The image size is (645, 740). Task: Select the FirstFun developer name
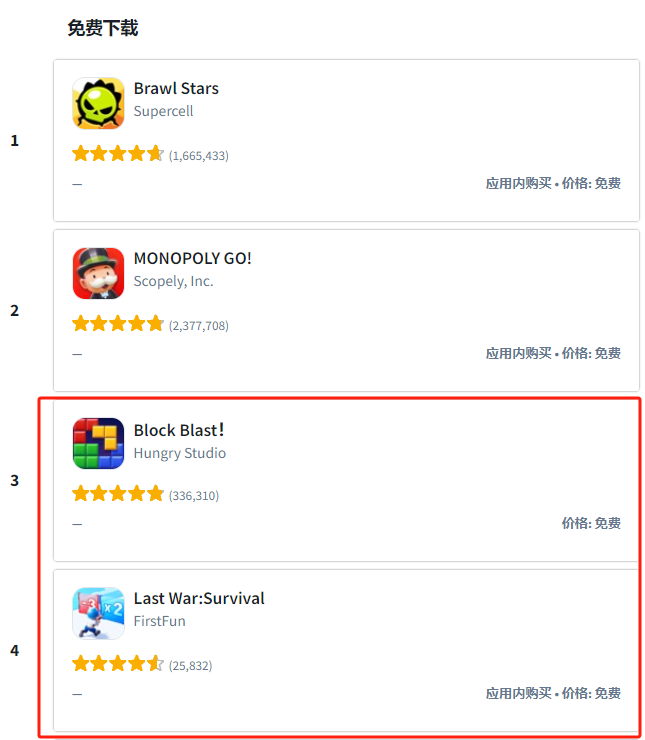click(159, 621)
